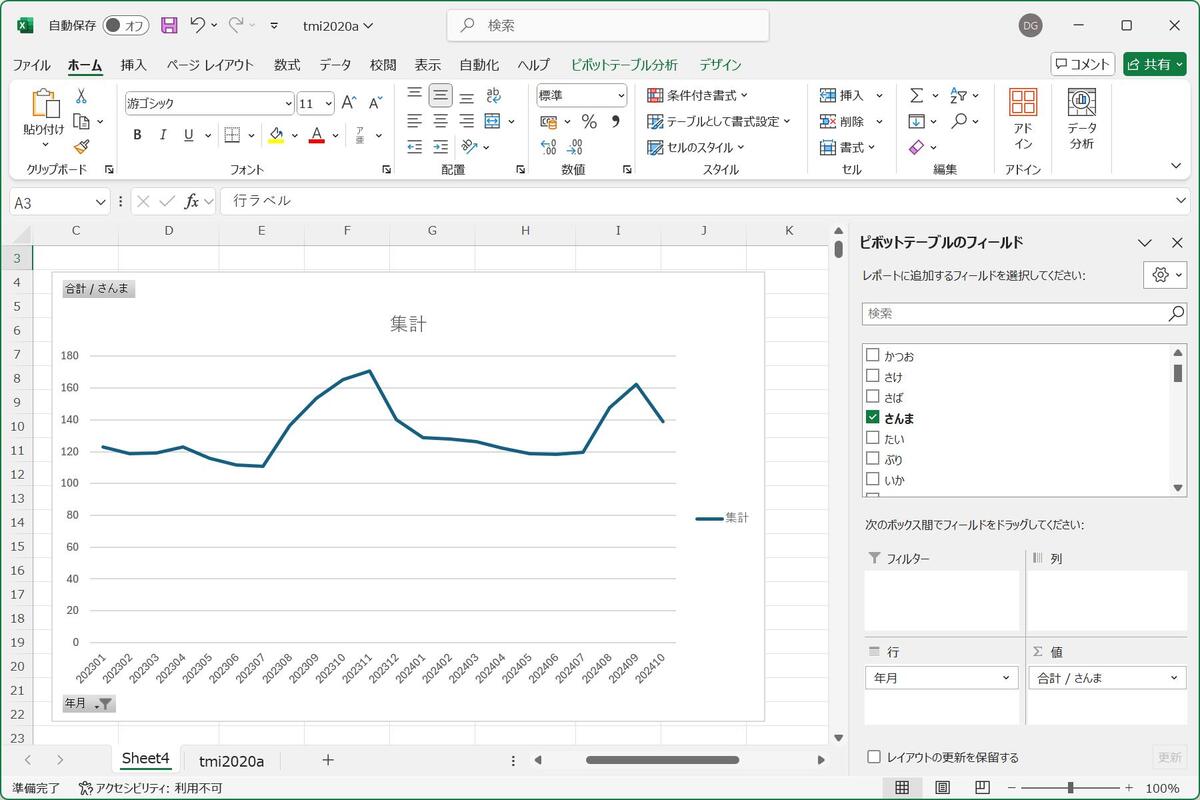Enable defer layout update (レイアウトの更新を保留する)
Image resolution: width=1200 pixels, height=800 pixels.
click(874, 757)
